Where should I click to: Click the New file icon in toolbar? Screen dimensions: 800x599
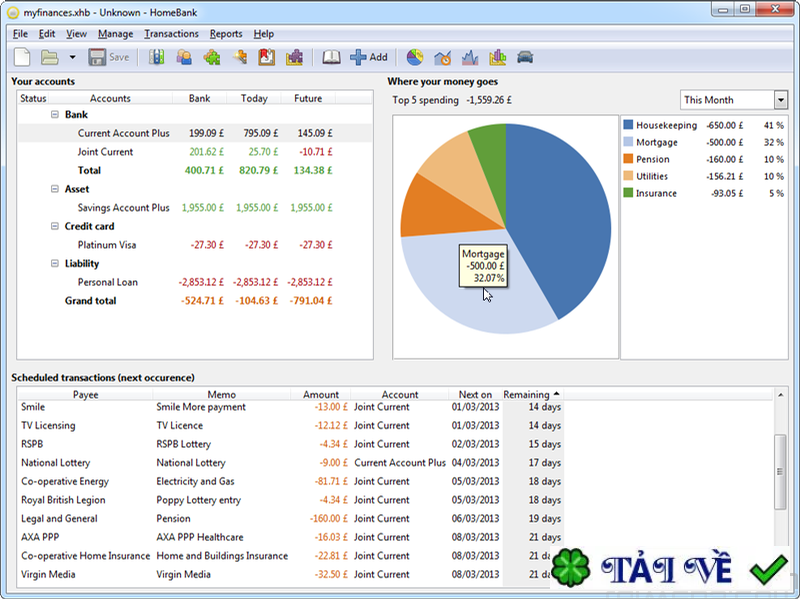pos(22,57)
